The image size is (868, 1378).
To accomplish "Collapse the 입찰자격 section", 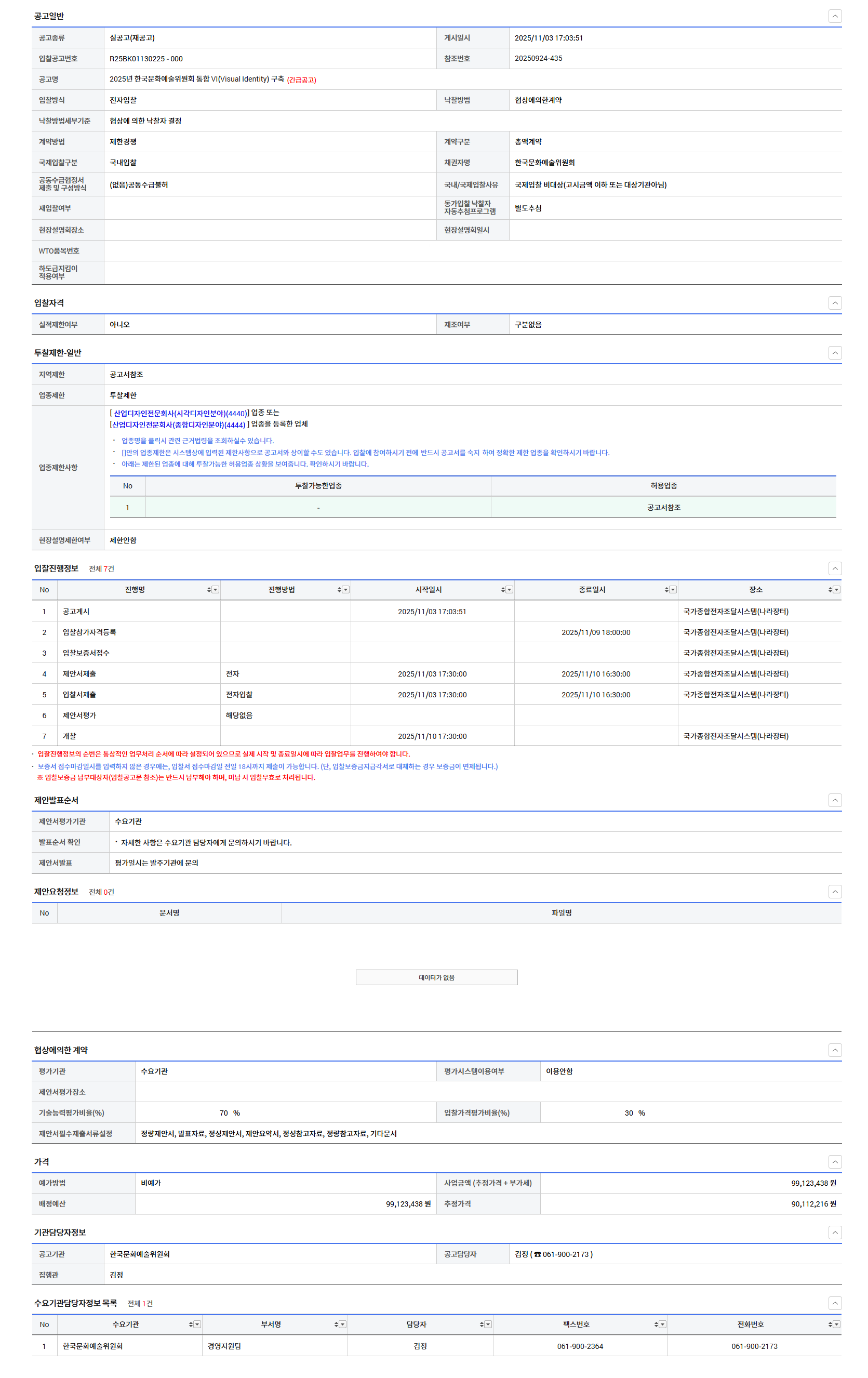I will click(x=834, y=303).
